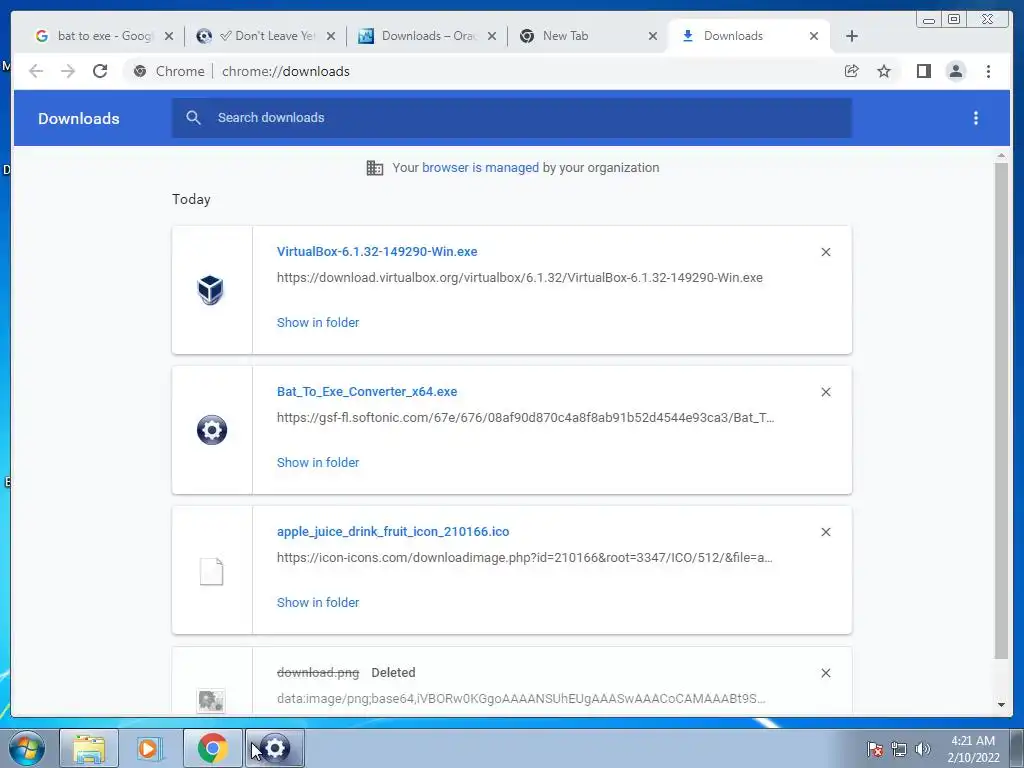Image resolution: width=1024 pixels, height=768 pixels.
Task: Focus the Search downloads field
Action: point(511,118)
